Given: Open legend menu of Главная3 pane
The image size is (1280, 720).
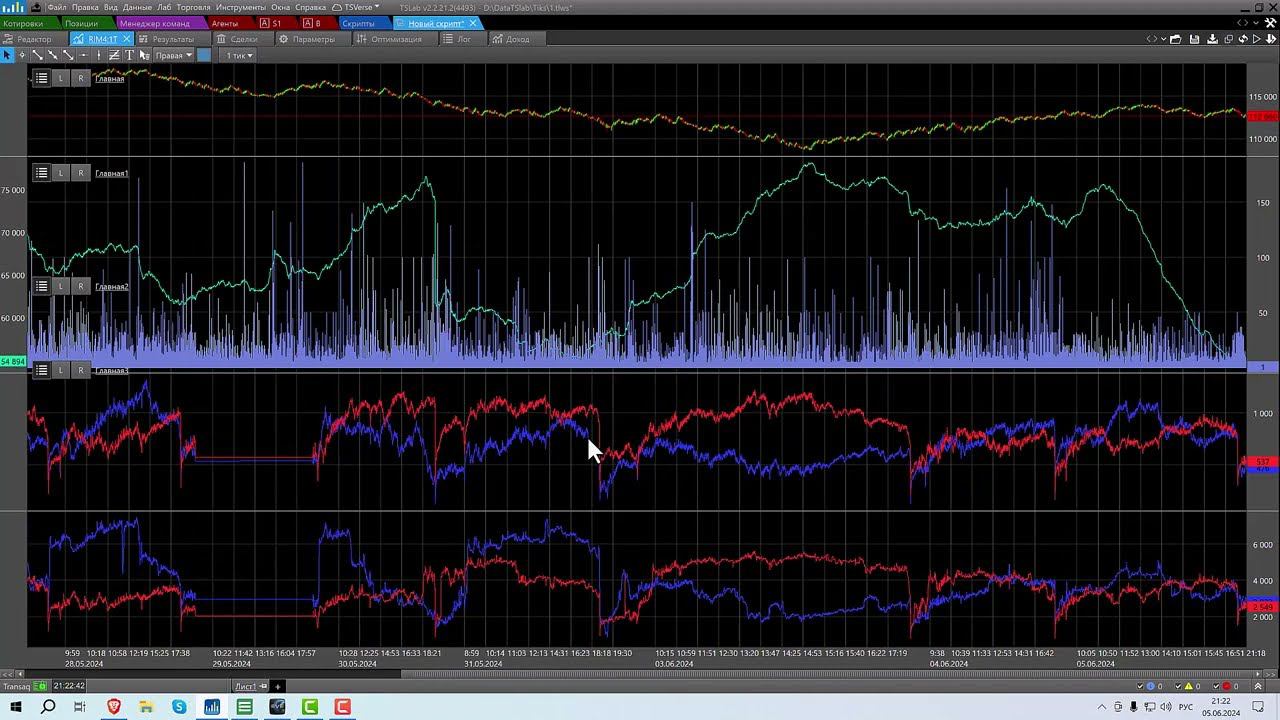Looking at the screenshot, I should tap(41, 370).
